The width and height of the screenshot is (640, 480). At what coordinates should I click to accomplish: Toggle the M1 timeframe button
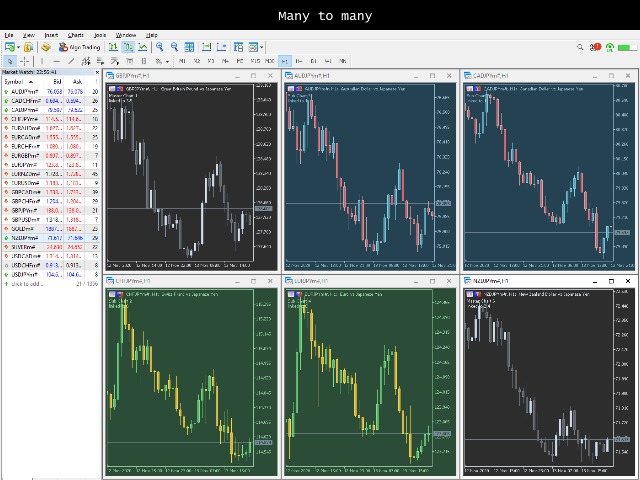tap(182, 61)
